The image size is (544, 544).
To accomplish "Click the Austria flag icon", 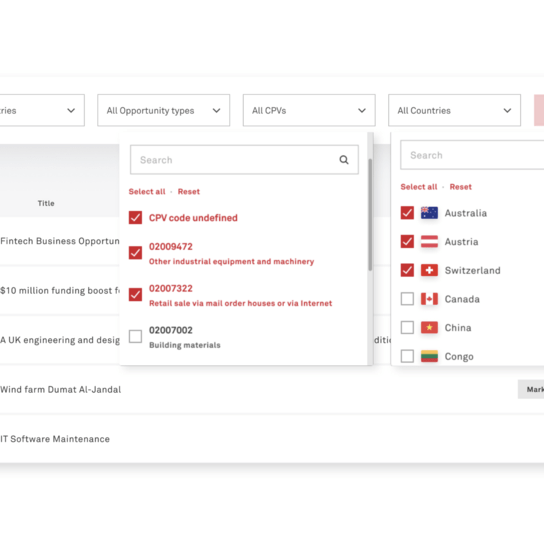I will pyautogui.click(x=429, y=241).
